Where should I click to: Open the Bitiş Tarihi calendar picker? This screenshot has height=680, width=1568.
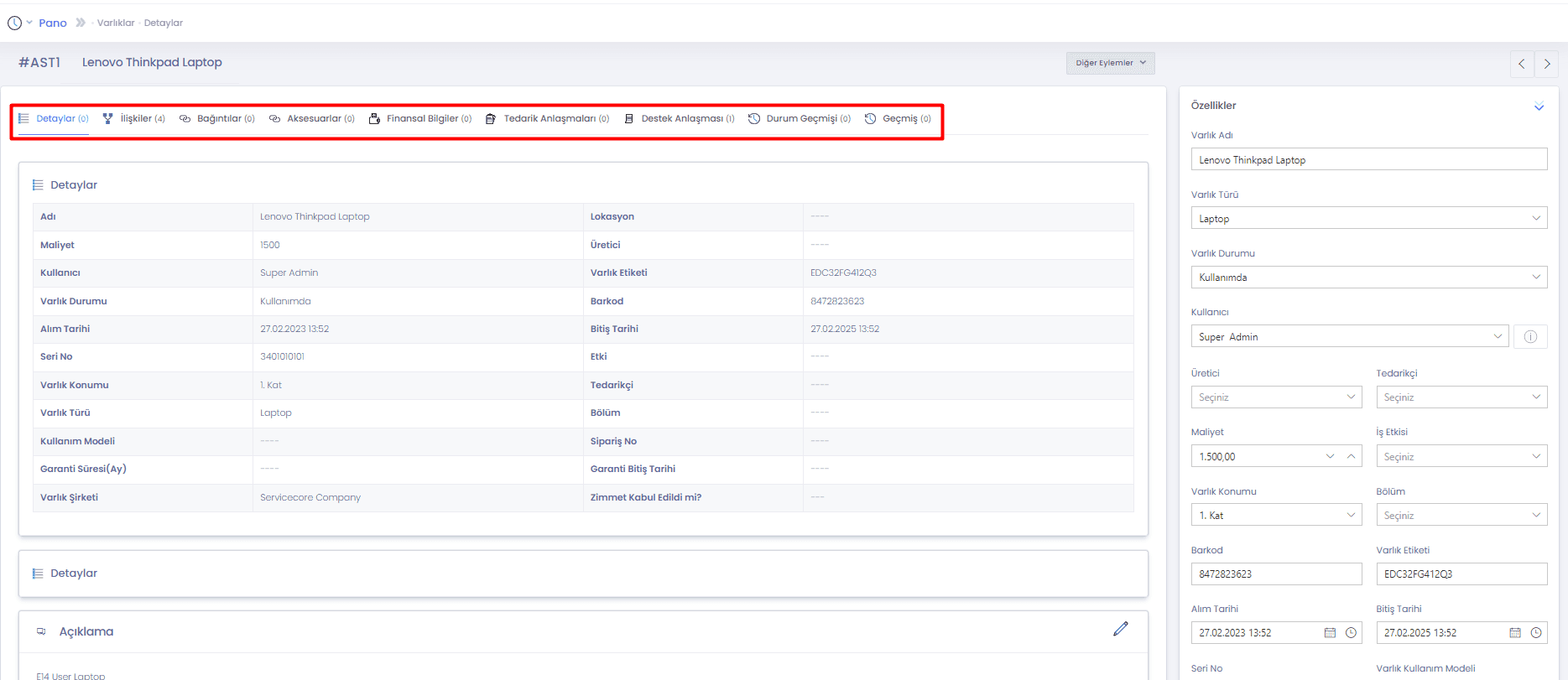point(1515,633)
